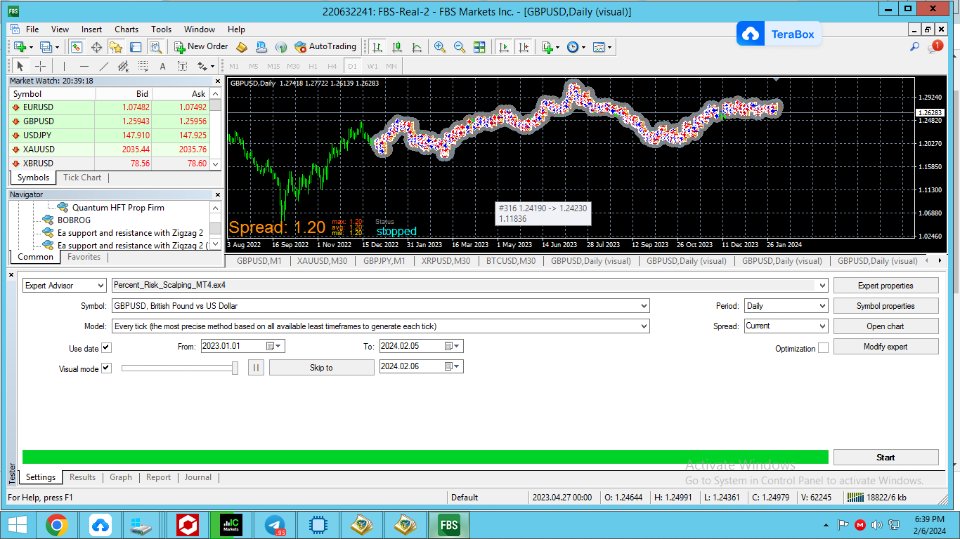960x539 pixels.
Task: Click the Open chart button
Action: [885, 326]
